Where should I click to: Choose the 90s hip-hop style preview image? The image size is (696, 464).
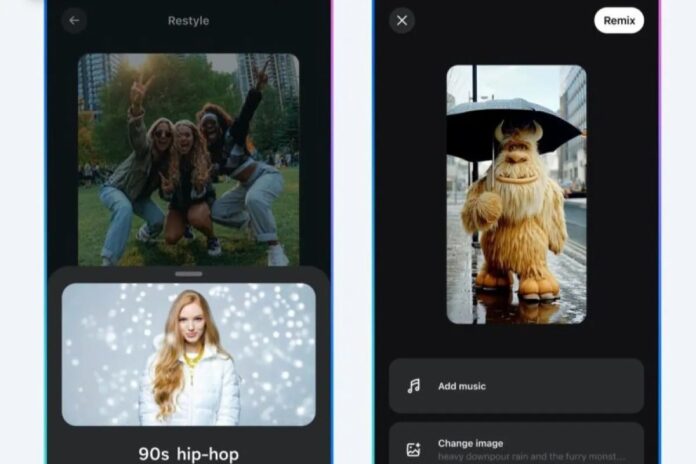click(189, 354)
